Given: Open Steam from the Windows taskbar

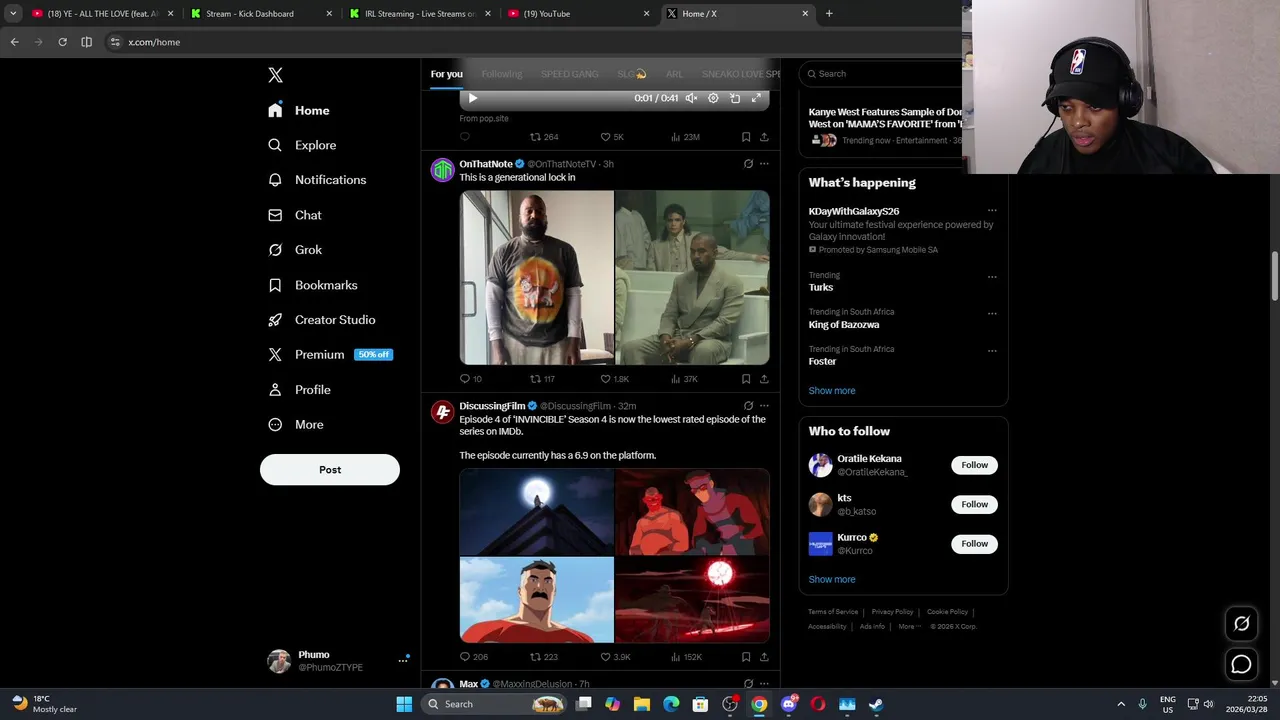Looking at the screenshot, I should 876,704.
